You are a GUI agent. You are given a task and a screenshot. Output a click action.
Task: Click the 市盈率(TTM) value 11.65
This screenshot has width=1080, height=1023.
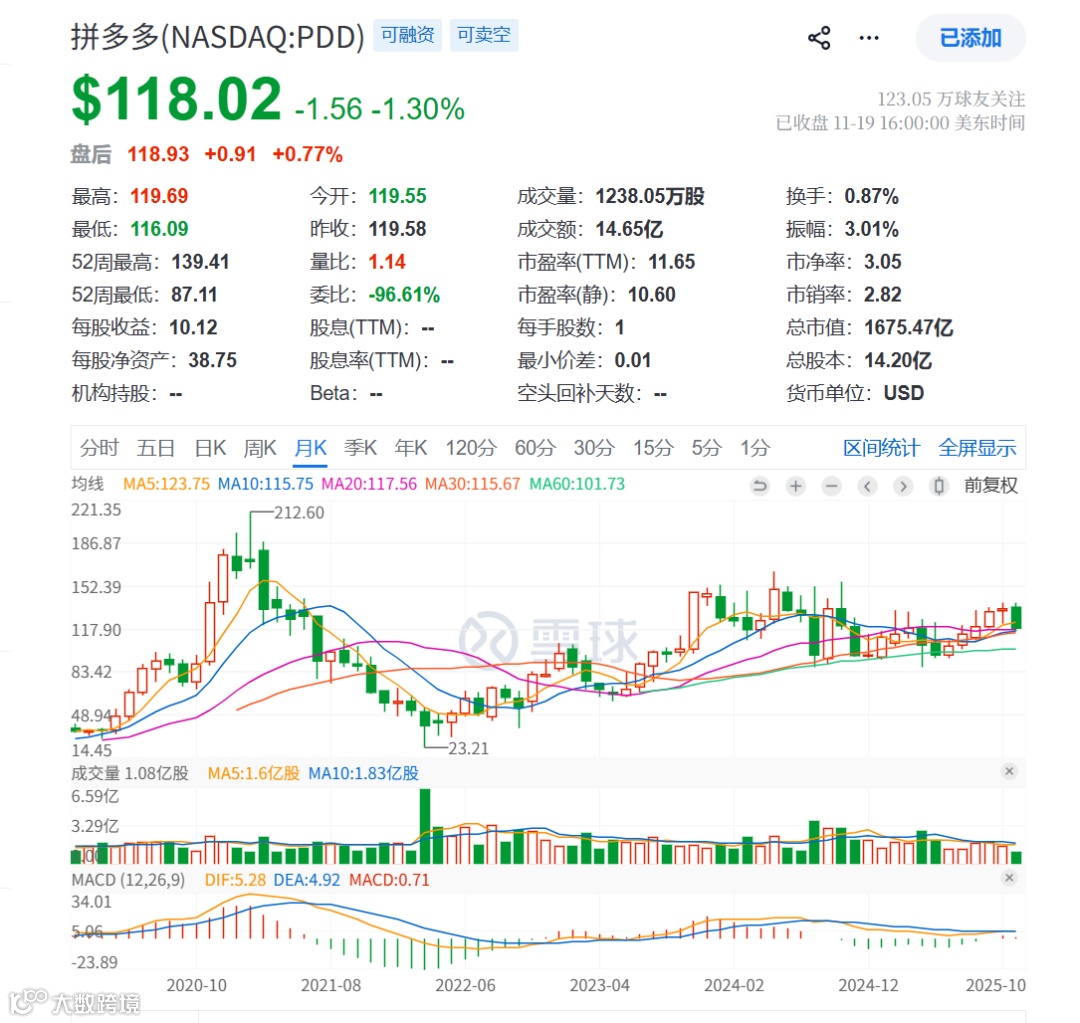[672, 262]
